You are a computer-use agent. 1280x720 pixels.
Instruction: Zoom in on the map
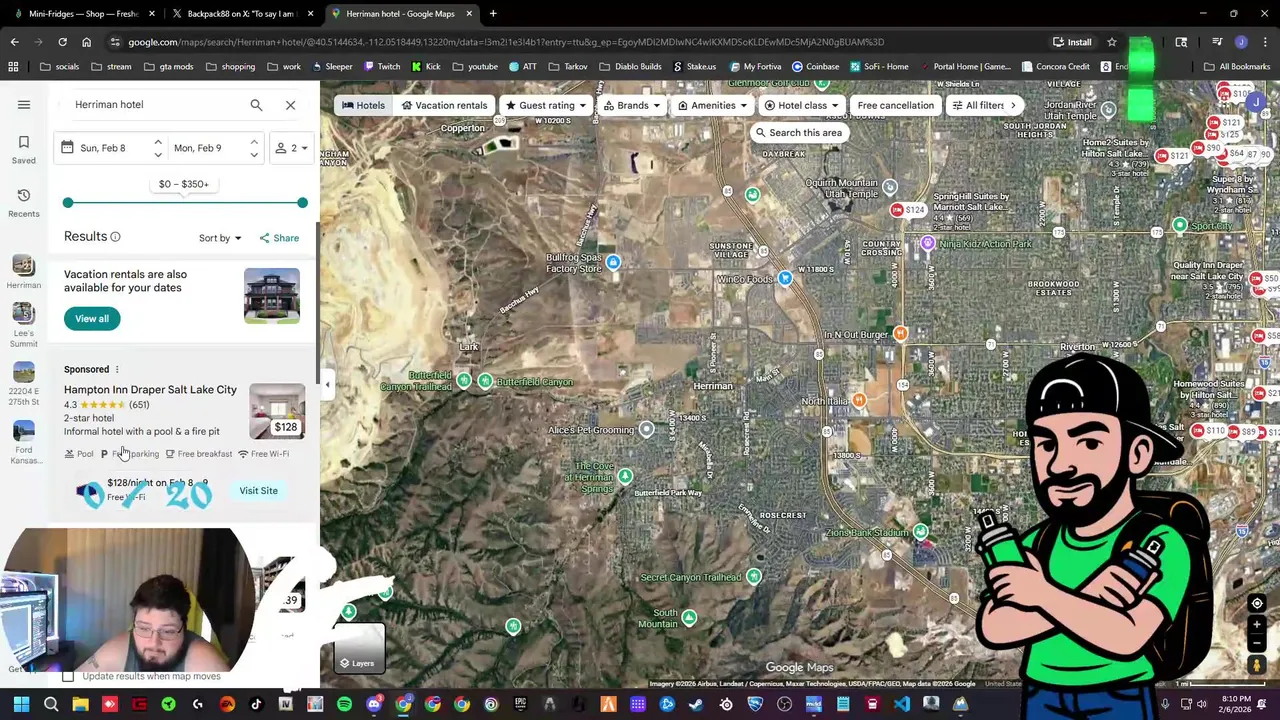tap(1257, 625)
